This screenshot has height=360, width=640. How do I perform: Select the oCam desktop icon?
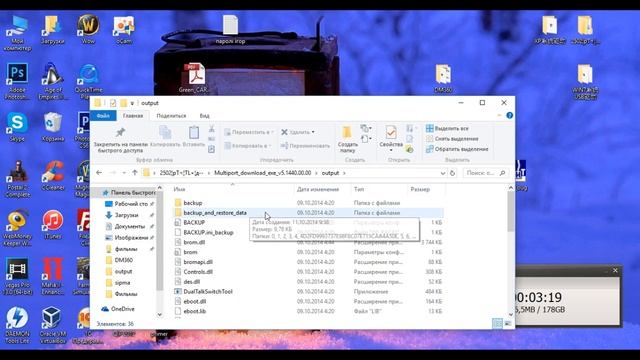(x=124, y=30)
